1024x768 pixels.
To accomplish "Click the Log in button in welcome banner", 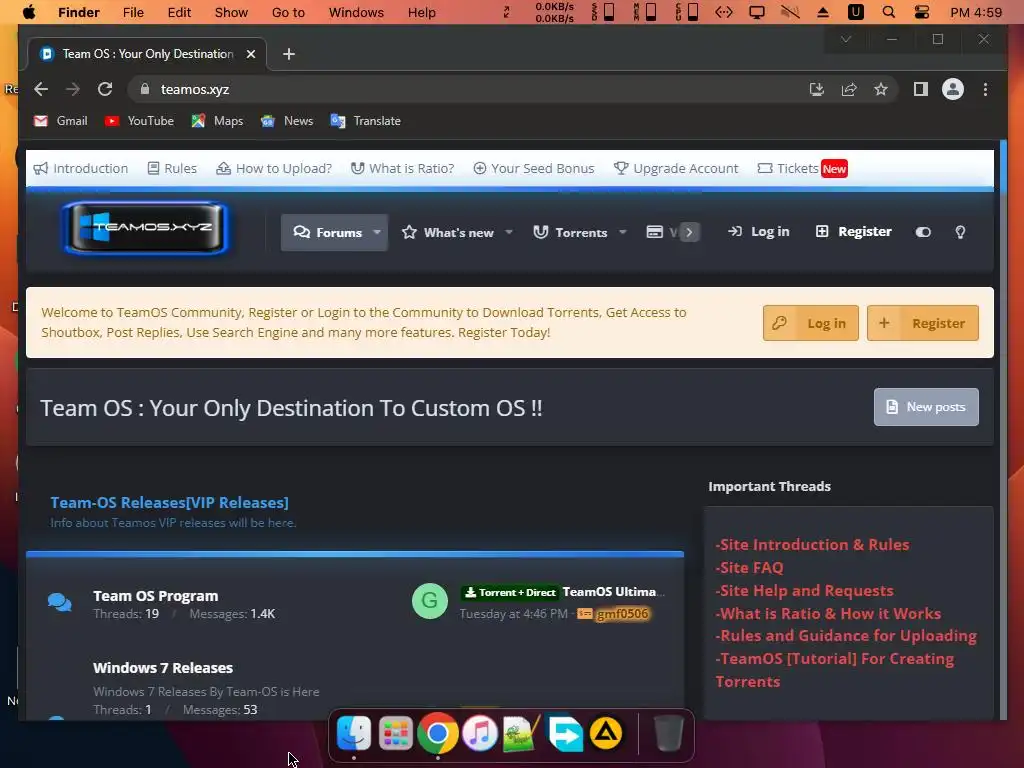I will tap(810, 323).
